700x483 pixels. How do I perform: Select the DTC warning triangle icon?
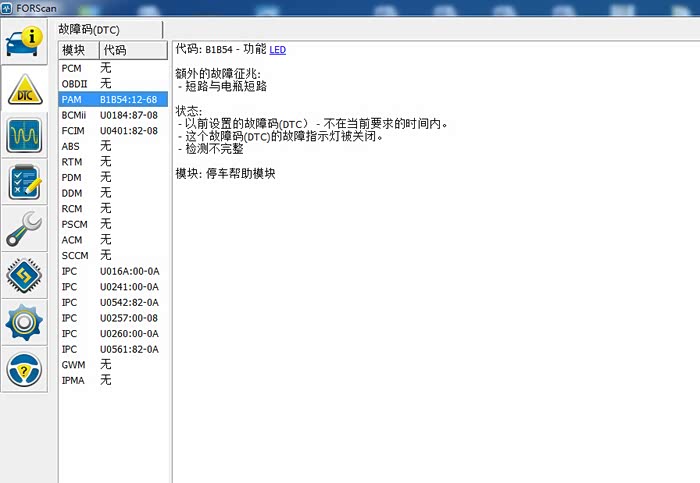pos(24,88)
